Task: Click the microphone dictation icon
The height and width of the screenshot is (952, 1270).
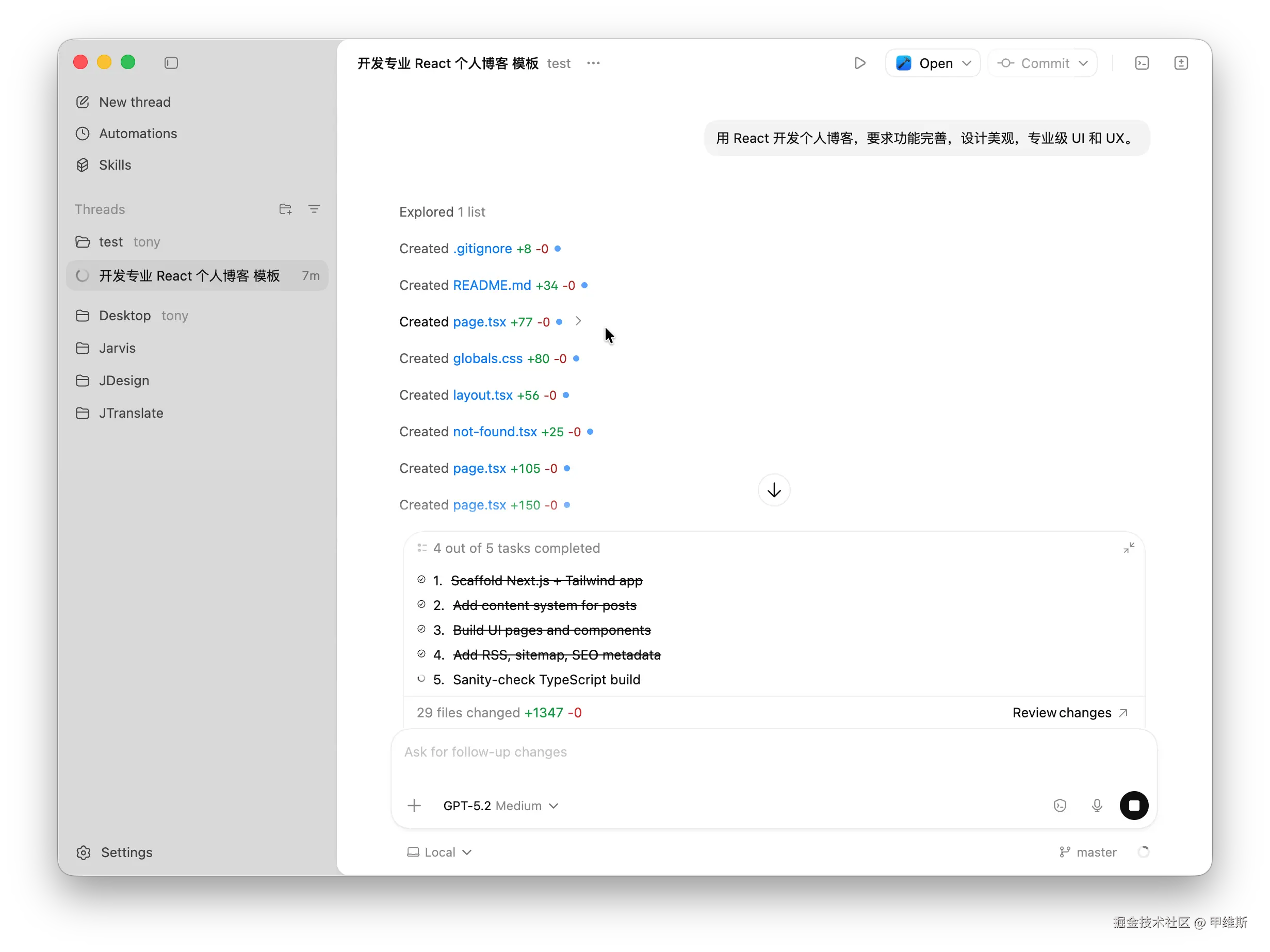Action: [1097, 805]
